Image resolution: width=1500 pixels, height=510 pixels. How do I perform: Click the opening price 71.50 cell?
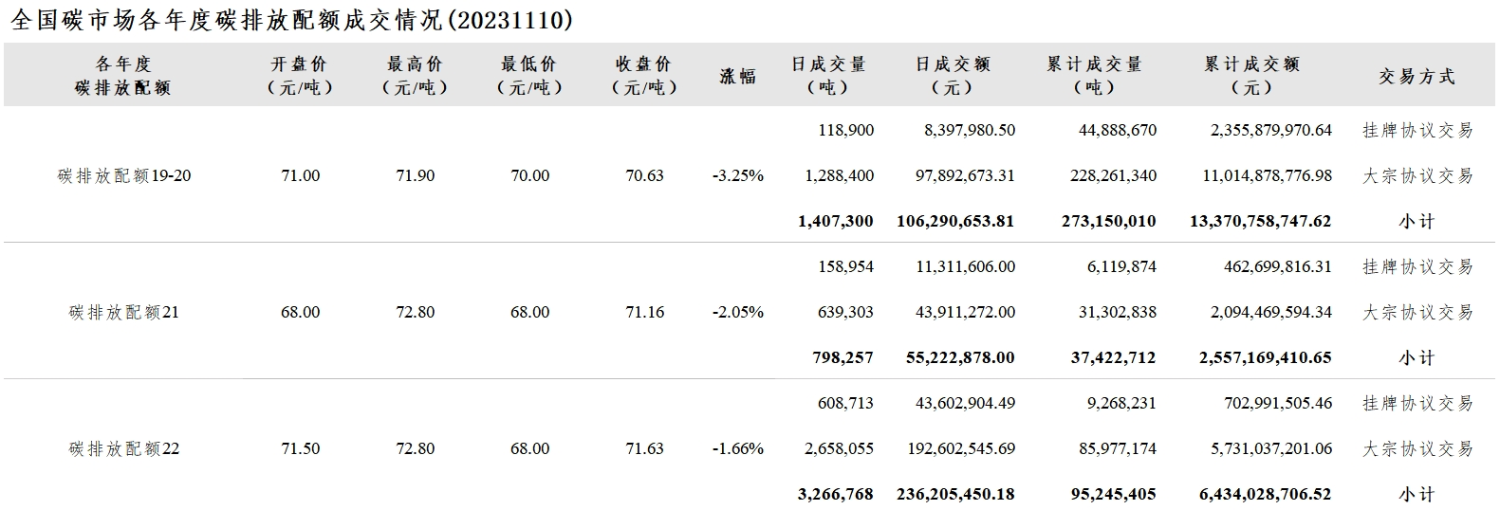300,449
